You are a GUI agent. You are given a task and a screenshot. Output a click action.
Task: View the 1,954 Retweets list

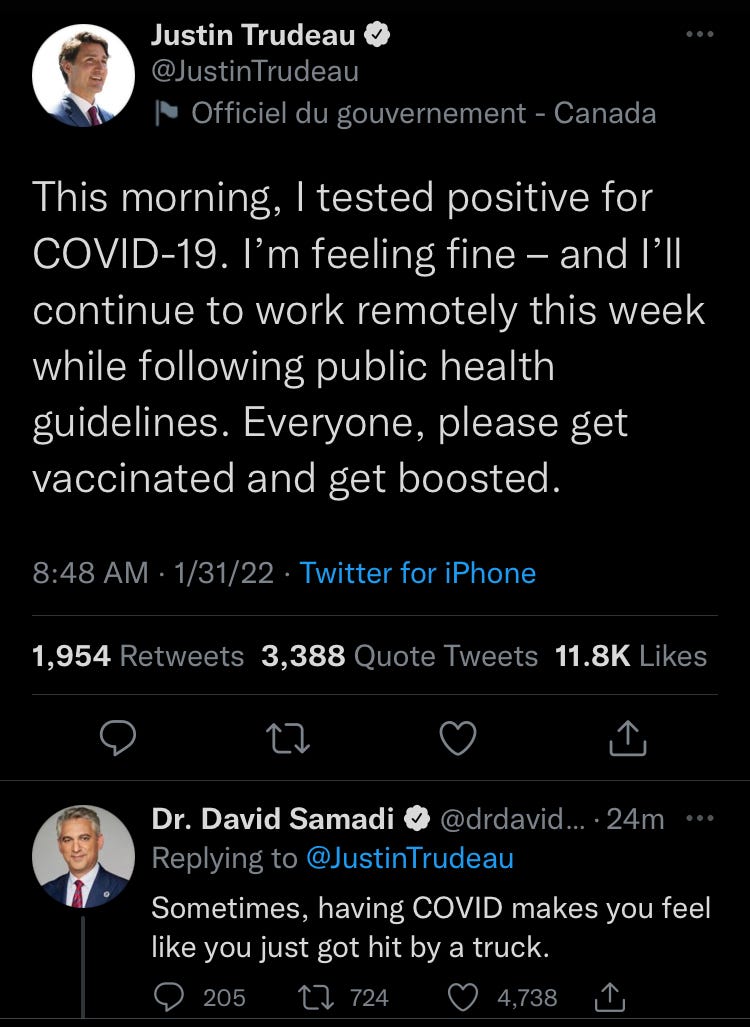pyautogui.click(x=138, y=656)
